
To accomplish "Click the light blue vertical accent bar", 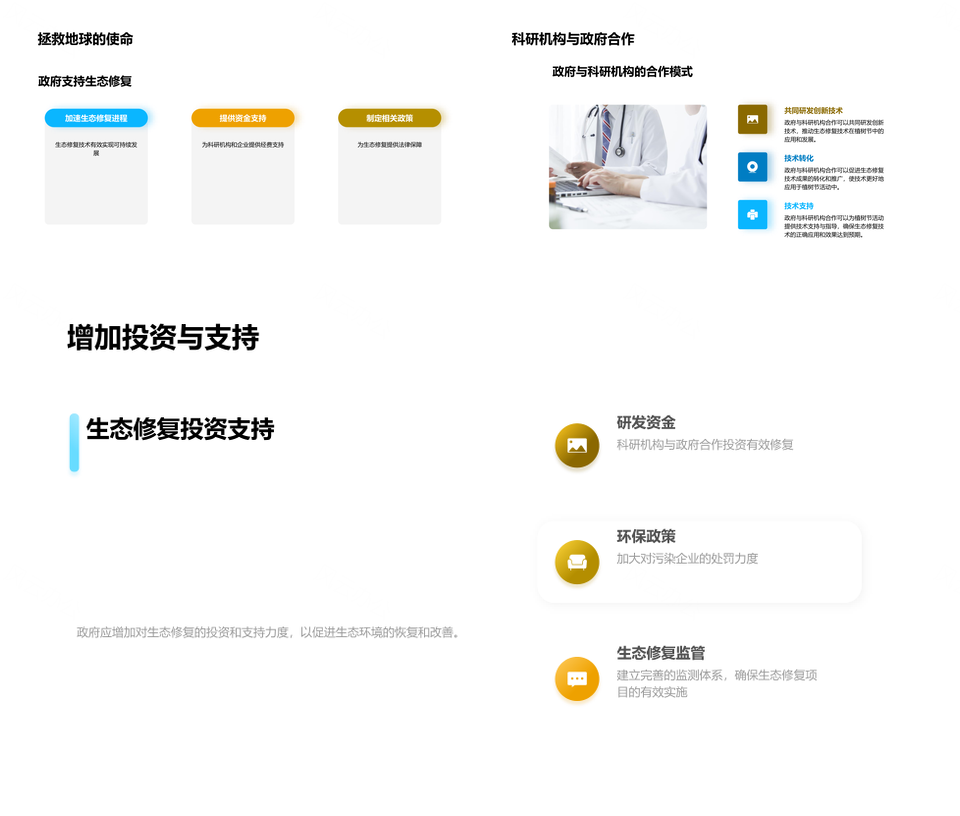I will (x=74, y=442).
